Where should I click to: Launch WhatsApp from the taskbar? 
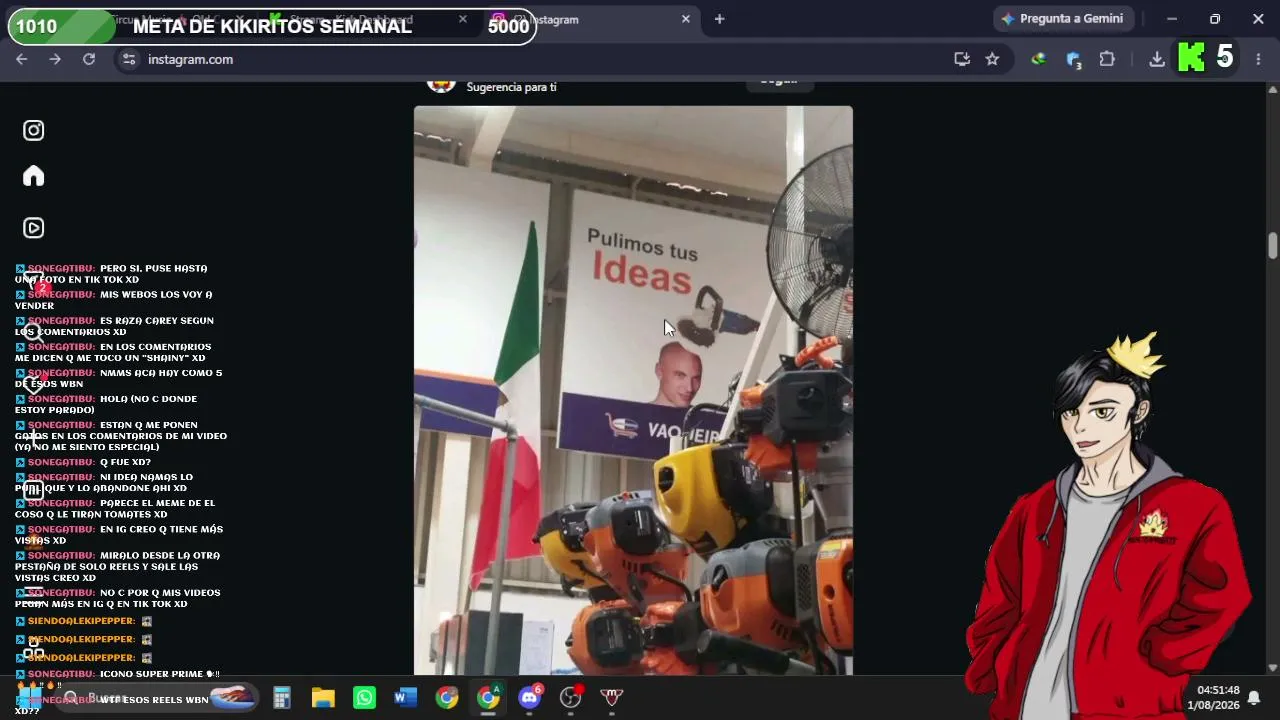click(x=364, y=697)
